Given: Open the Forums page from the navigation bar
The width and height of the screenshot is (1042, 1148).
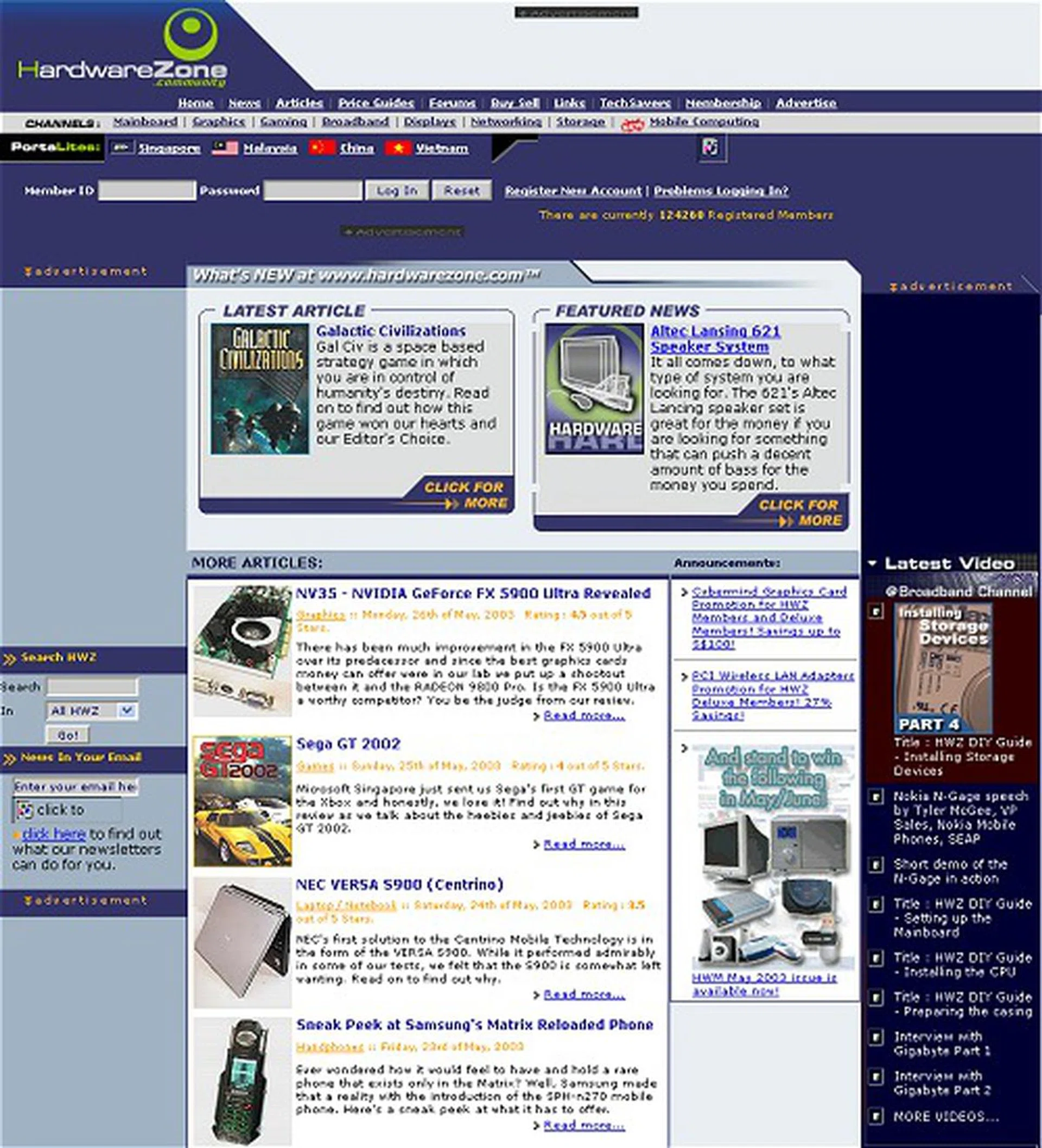Looking at the screenshot, I should (x=453, y=103).
